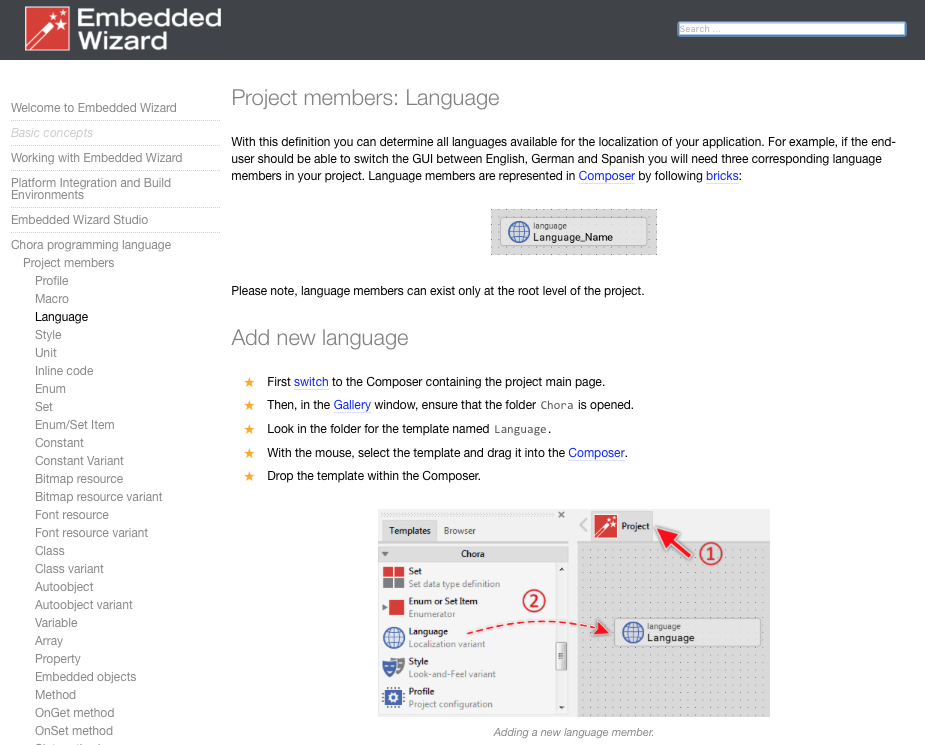
Task: Open the Composer link in intro paragraph
Action: click(606, 176)
